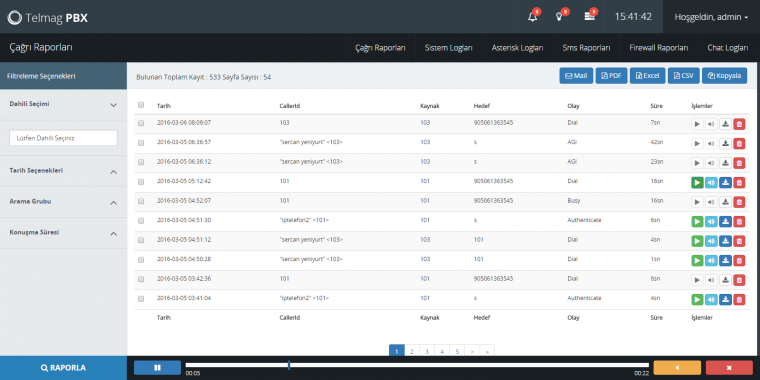Check the 2016-03-05 04:50:28 row checkbox
This screenshot has width=760, height=380.
coord(141,260)
